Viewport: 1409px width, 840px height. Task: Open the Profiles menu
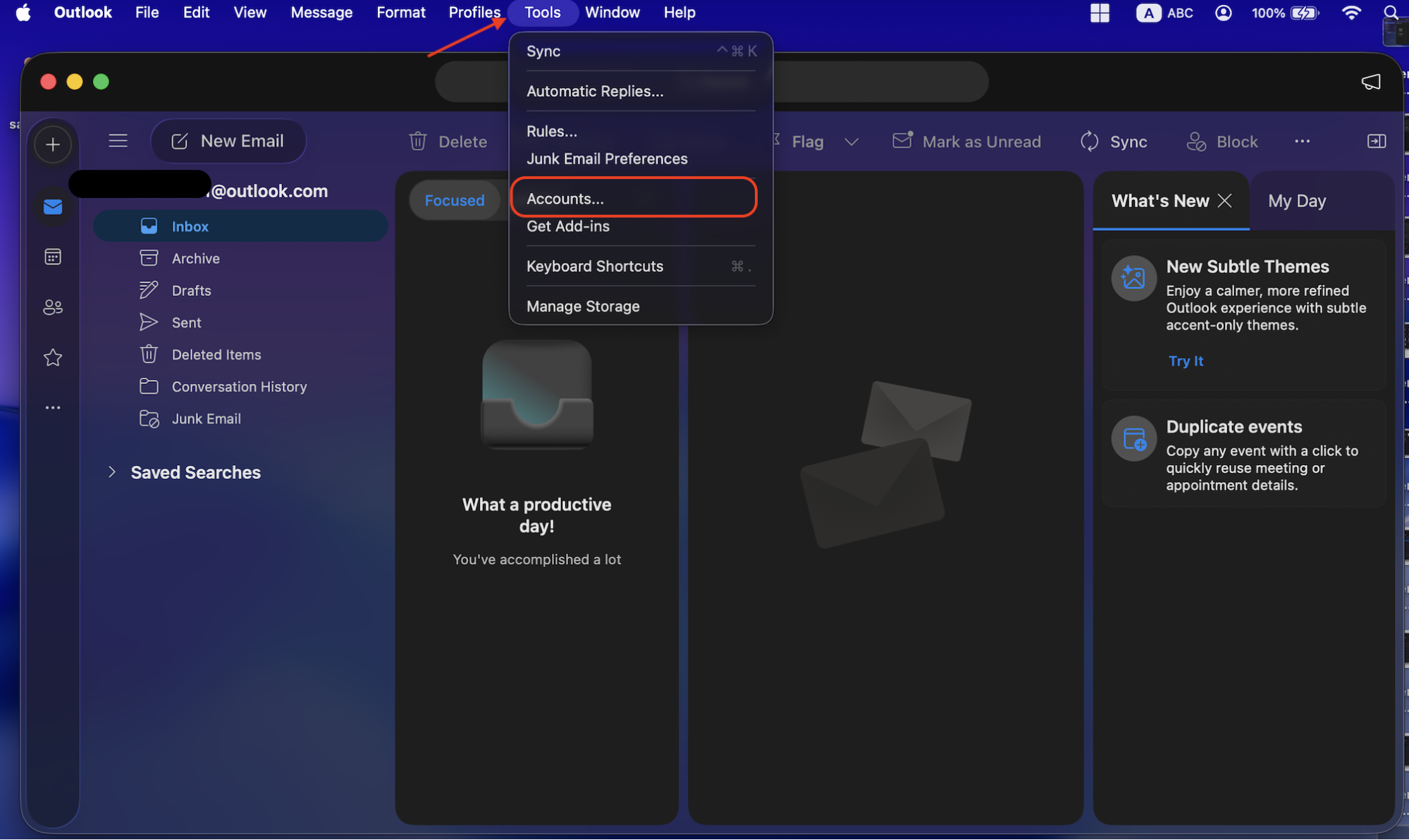pyautogui.click(x=474, y=12)
